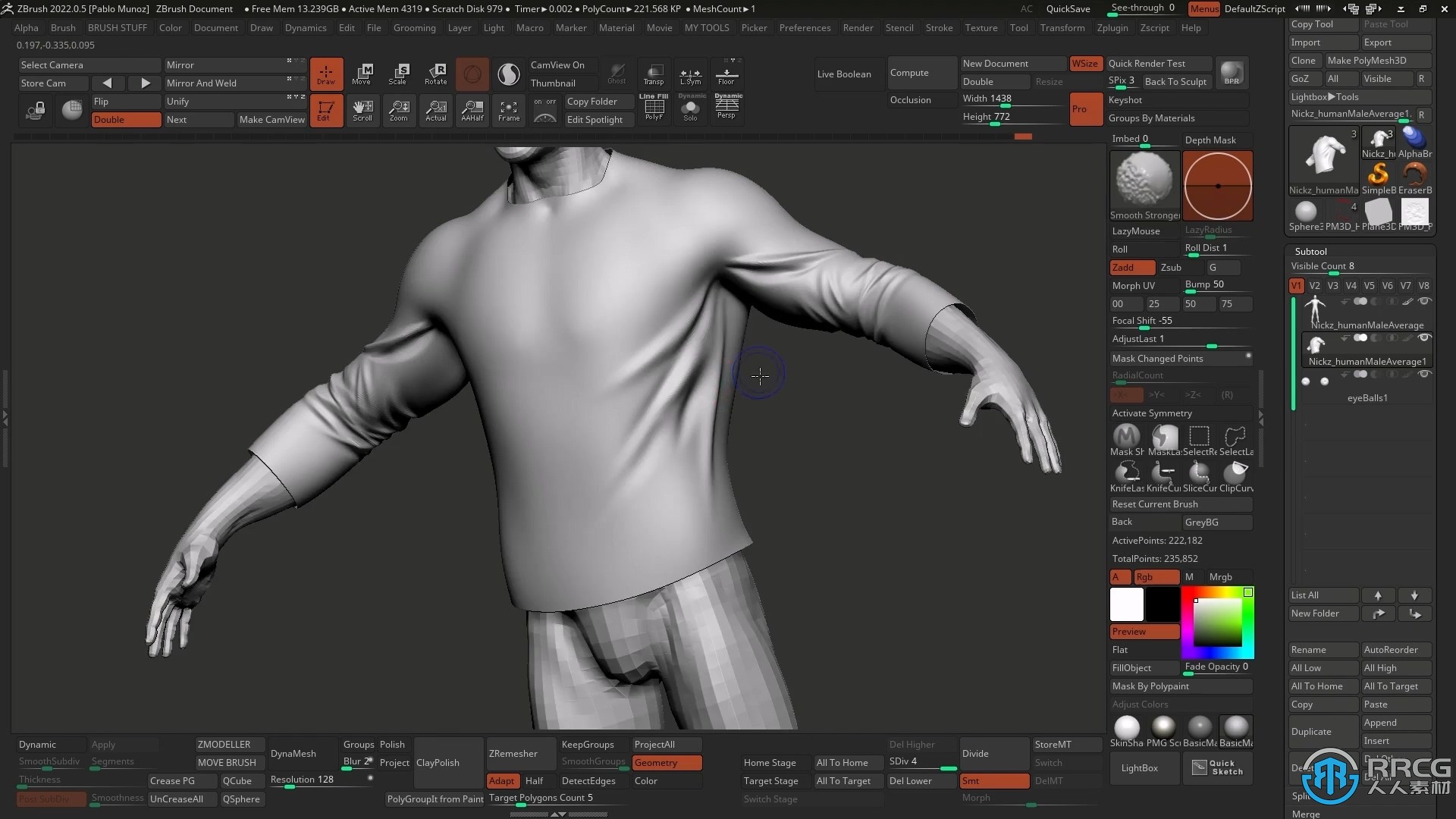
Task: Select the Move gizmo icon
Action: tap(362, 74)
